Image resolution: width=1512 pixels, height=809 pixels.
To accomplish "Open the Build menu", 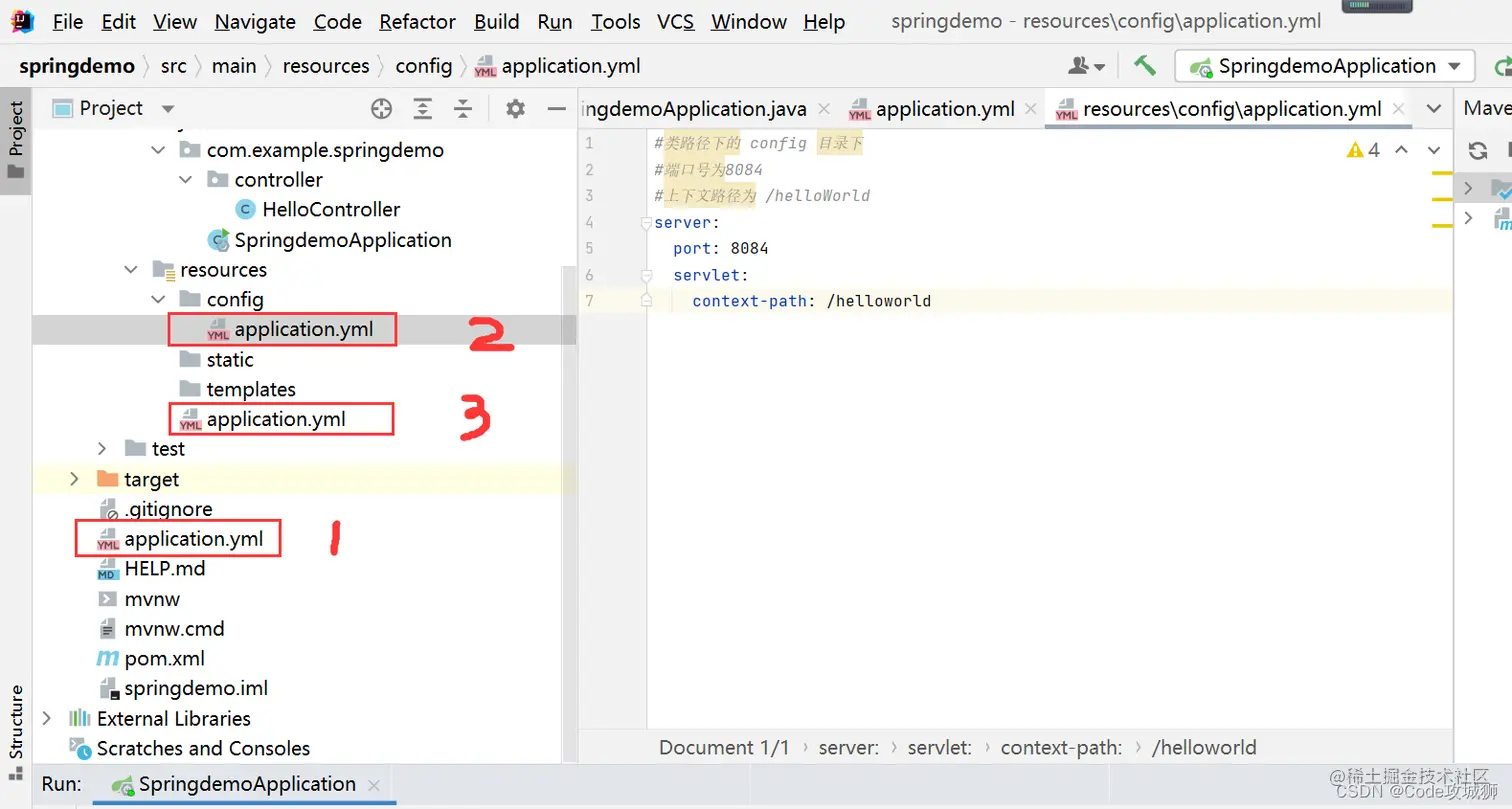I will [x=497, y=21].
